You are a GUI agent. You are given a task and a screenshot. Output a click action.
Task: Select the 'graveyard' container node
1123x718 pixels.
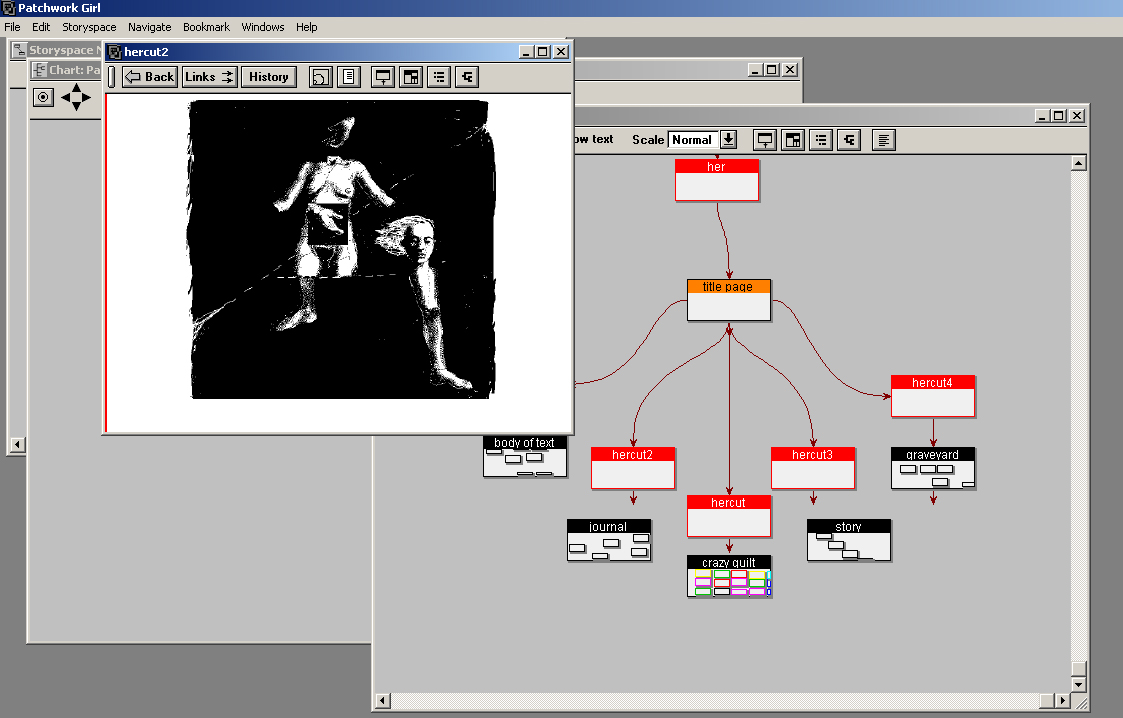pos(933,468)
